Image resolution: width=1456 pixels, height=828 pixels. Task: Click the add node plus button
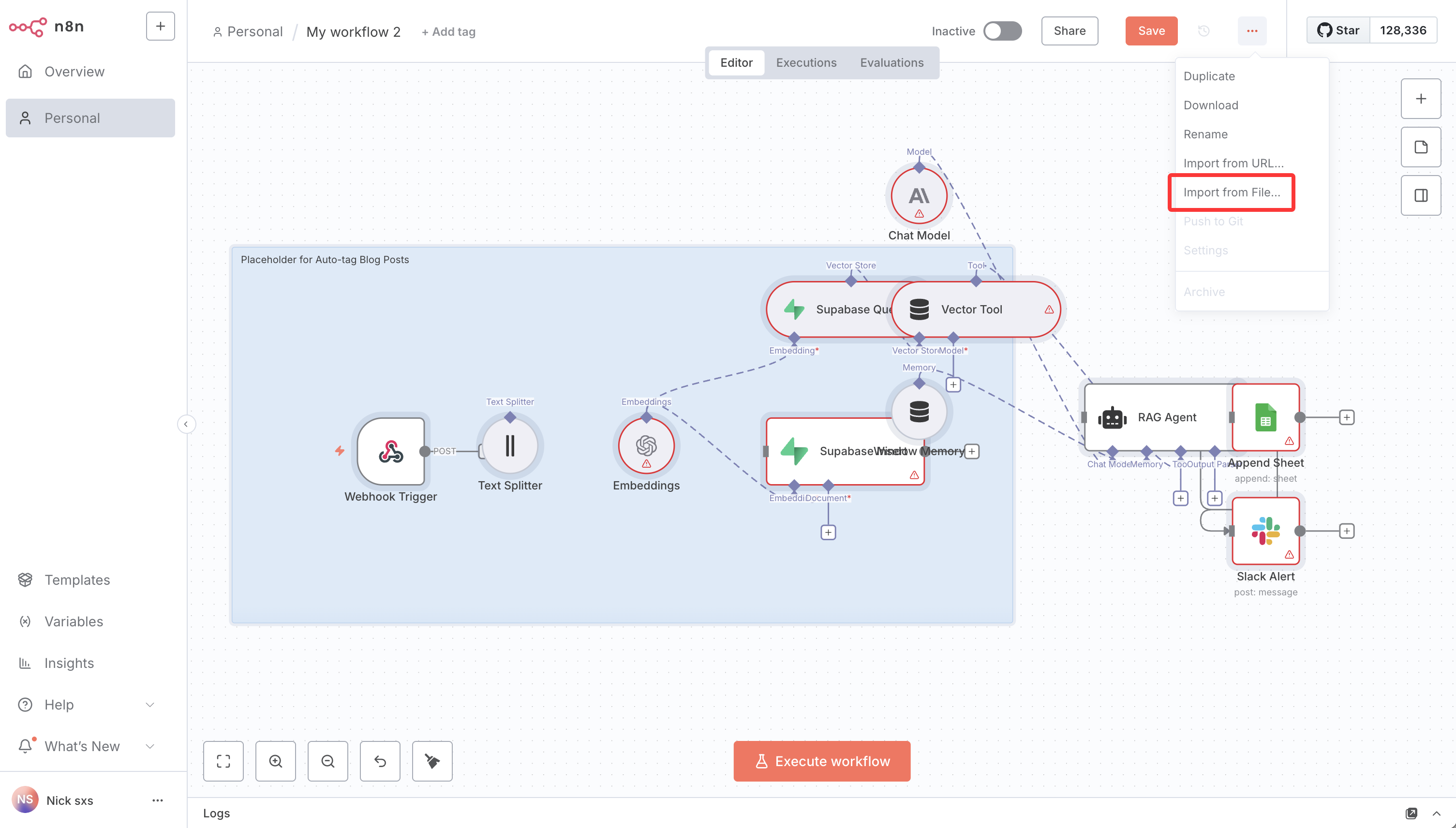[1420, 99]
